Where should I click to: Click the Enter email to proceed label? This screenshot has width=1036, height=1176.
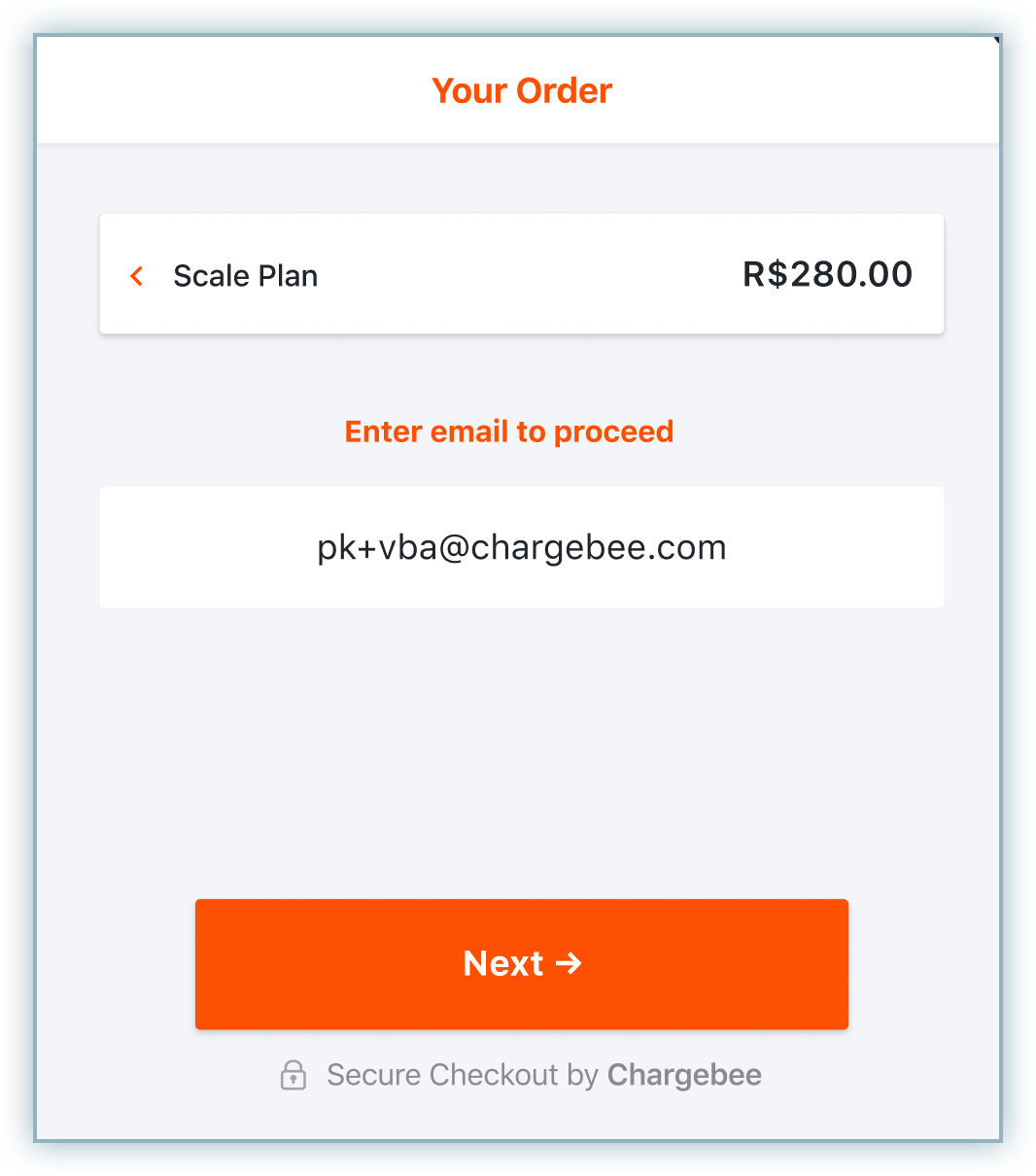[x=508, y=432]
